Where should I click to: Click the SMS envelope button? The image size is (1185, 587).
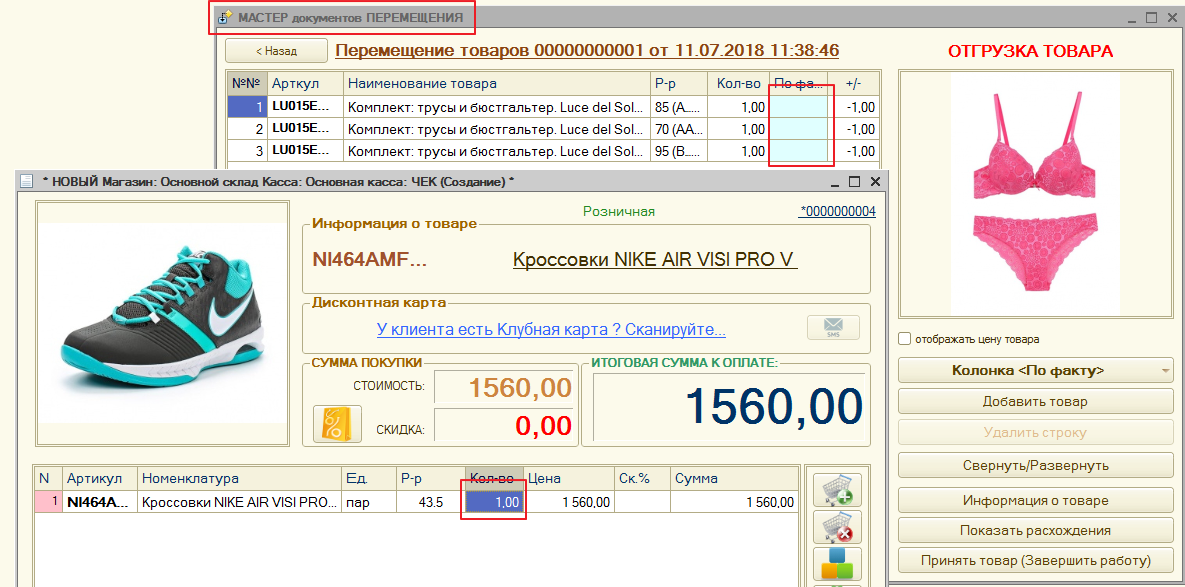(x=834, y=329)
